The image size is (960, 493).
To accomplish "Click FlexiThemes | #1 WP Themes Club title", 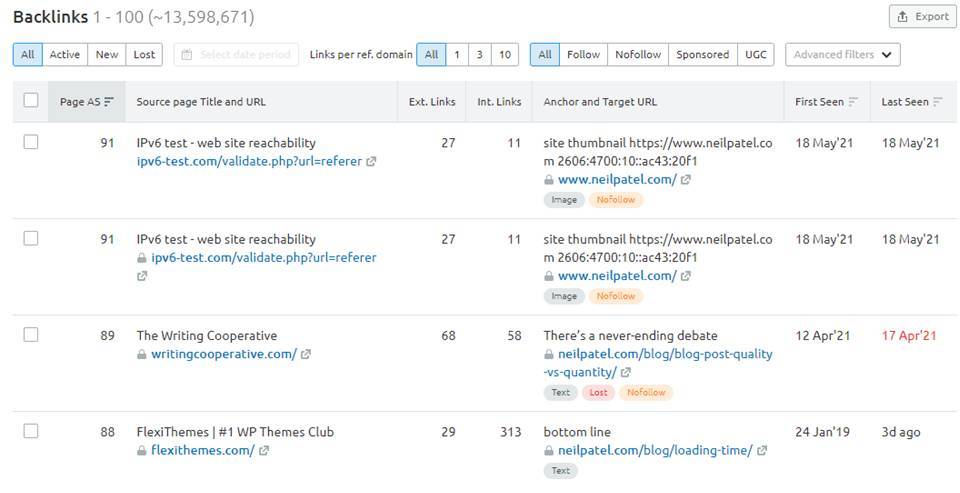I will click(235, 432).
